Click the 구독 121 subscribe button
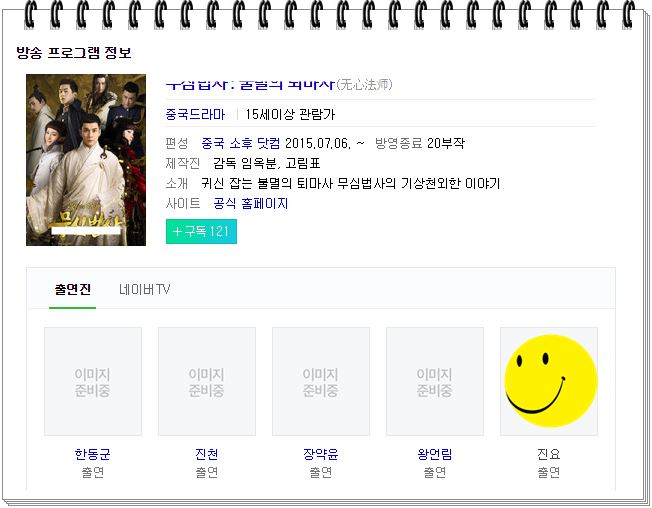 (201, 232)
